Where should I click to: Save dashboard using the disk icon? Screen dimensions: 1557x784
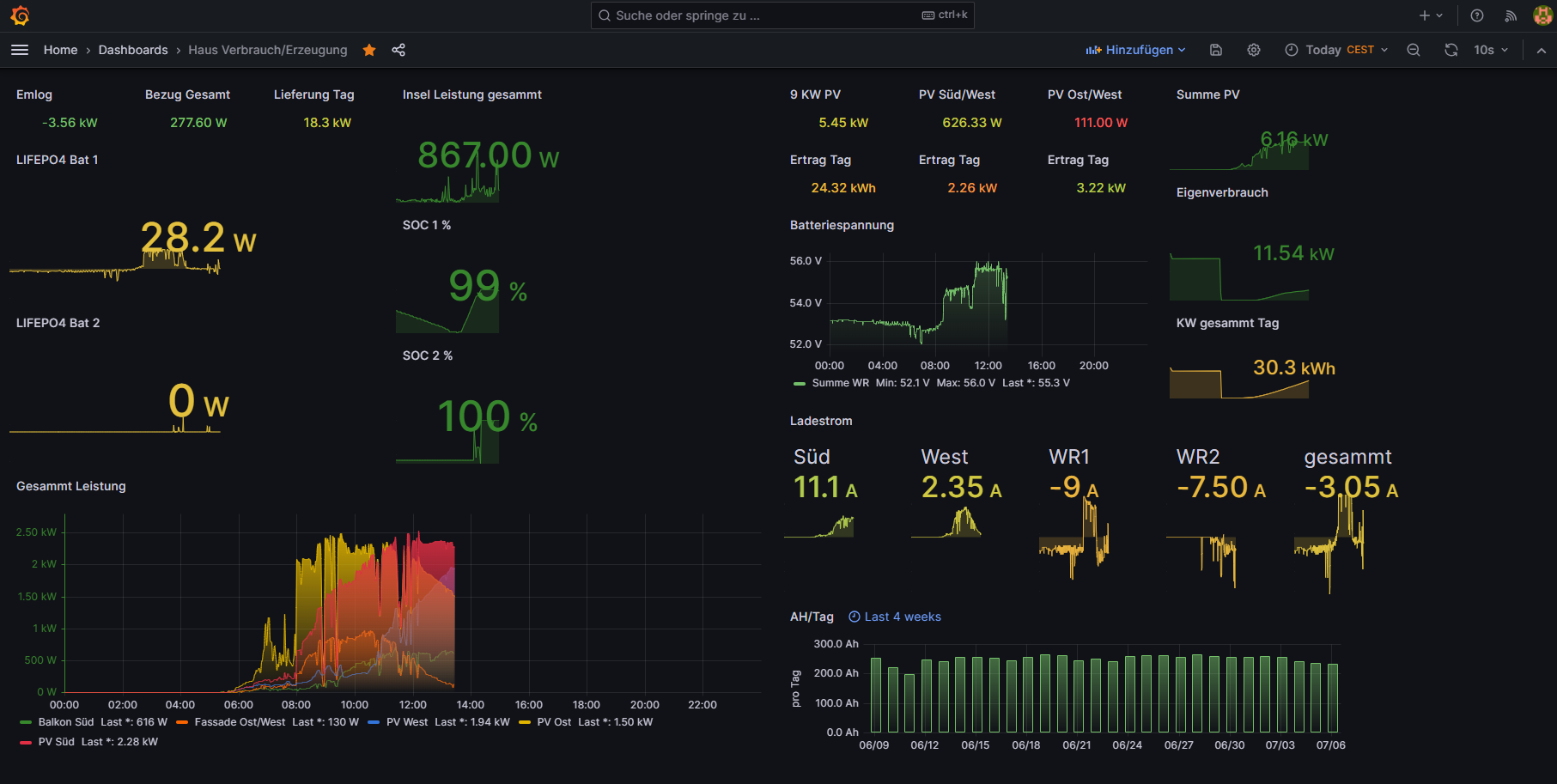1216,50
